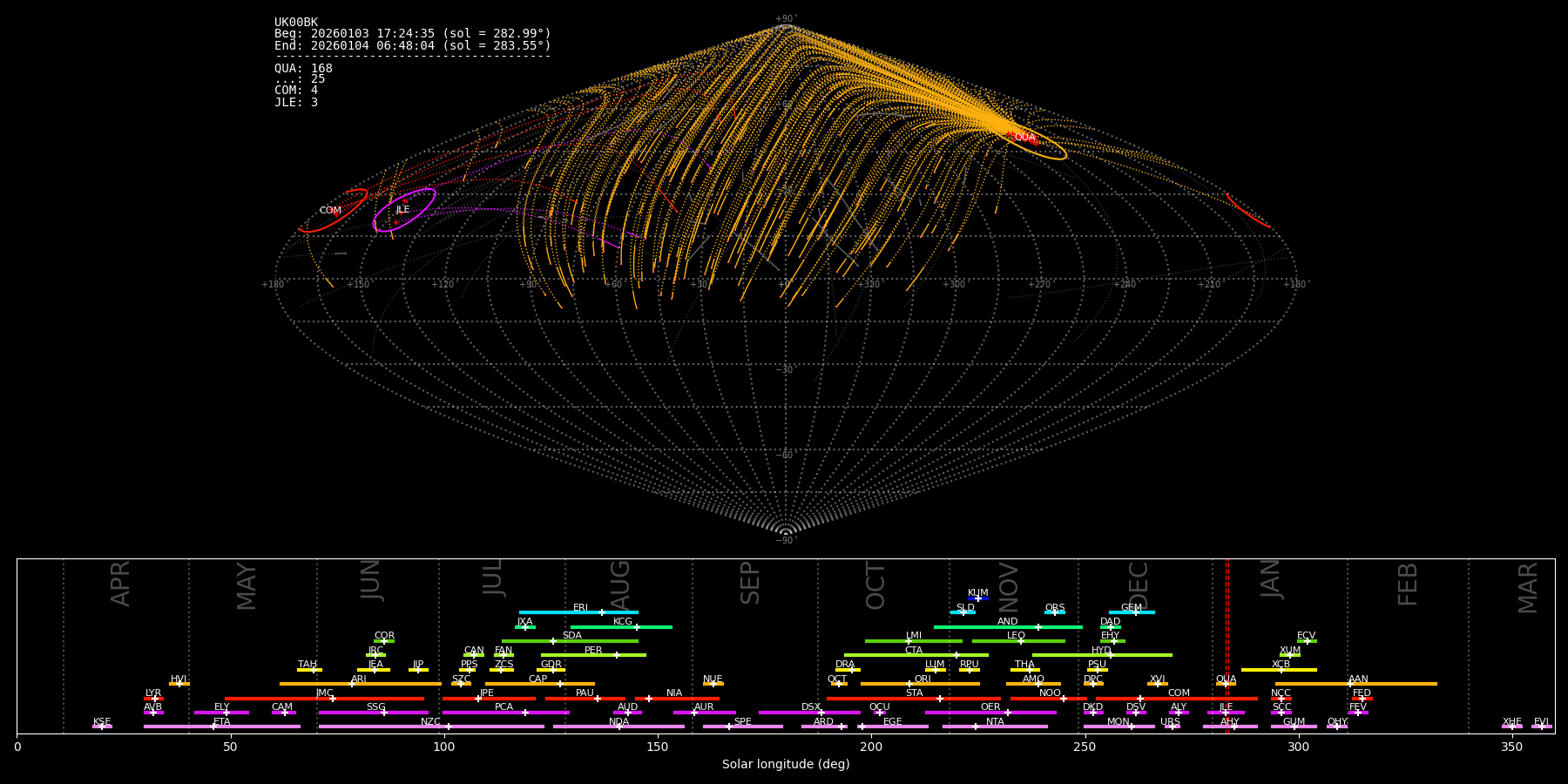Screen dimensions: 1568x784
Task: Select the KUM shower label above the timeline
Action: click(x=978, y=592)
